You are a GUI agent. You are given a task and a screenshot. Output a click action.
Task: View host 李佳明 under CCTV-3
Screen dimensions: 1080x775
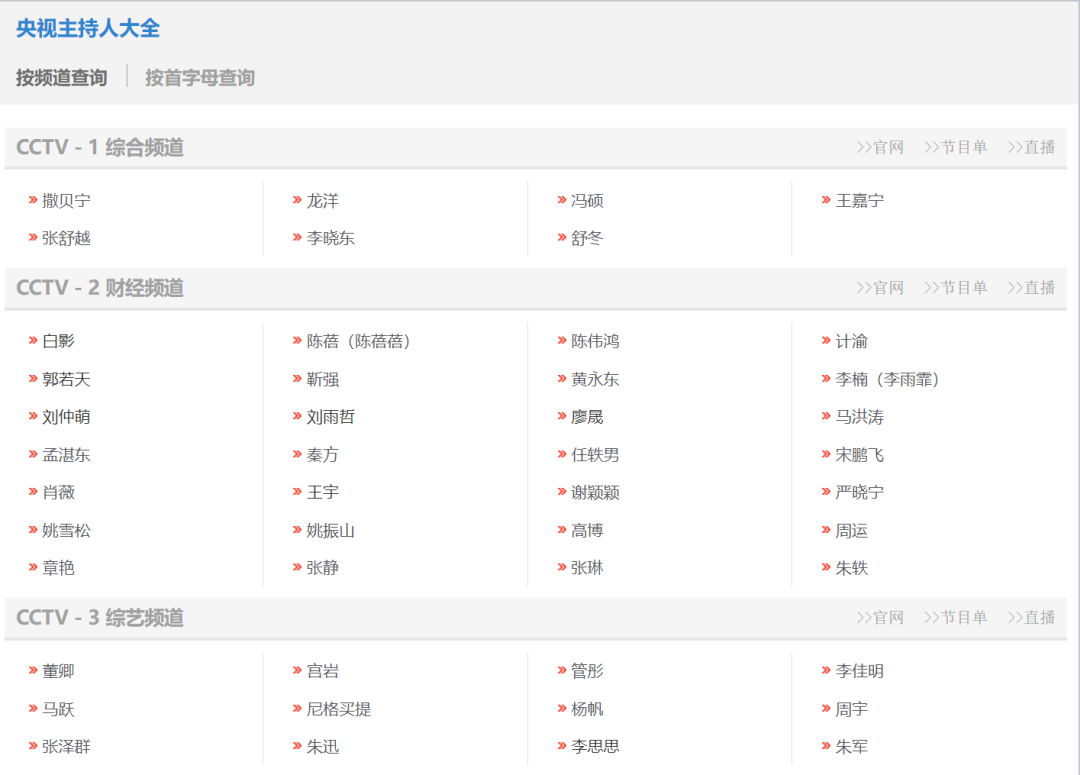(x=860, y=671)
